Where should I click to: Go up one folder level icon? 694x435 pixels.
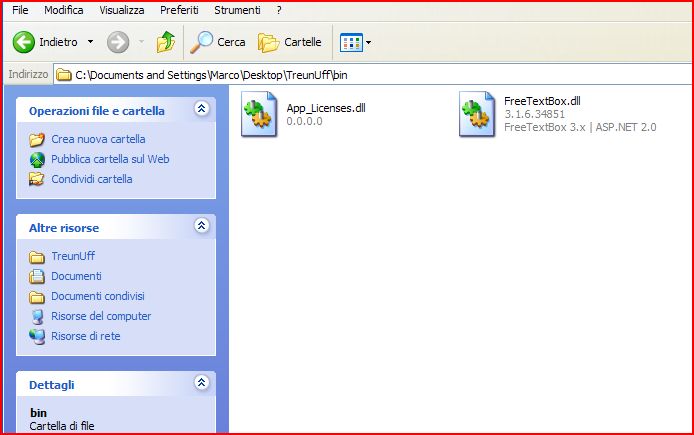pos(166,42)
